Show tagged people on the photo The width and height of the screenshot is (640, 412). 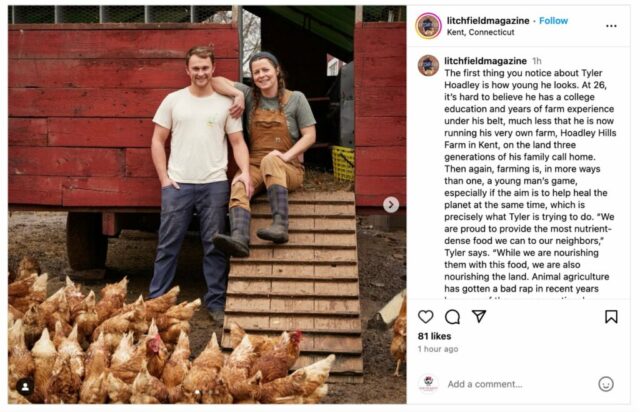pos(26,385)
